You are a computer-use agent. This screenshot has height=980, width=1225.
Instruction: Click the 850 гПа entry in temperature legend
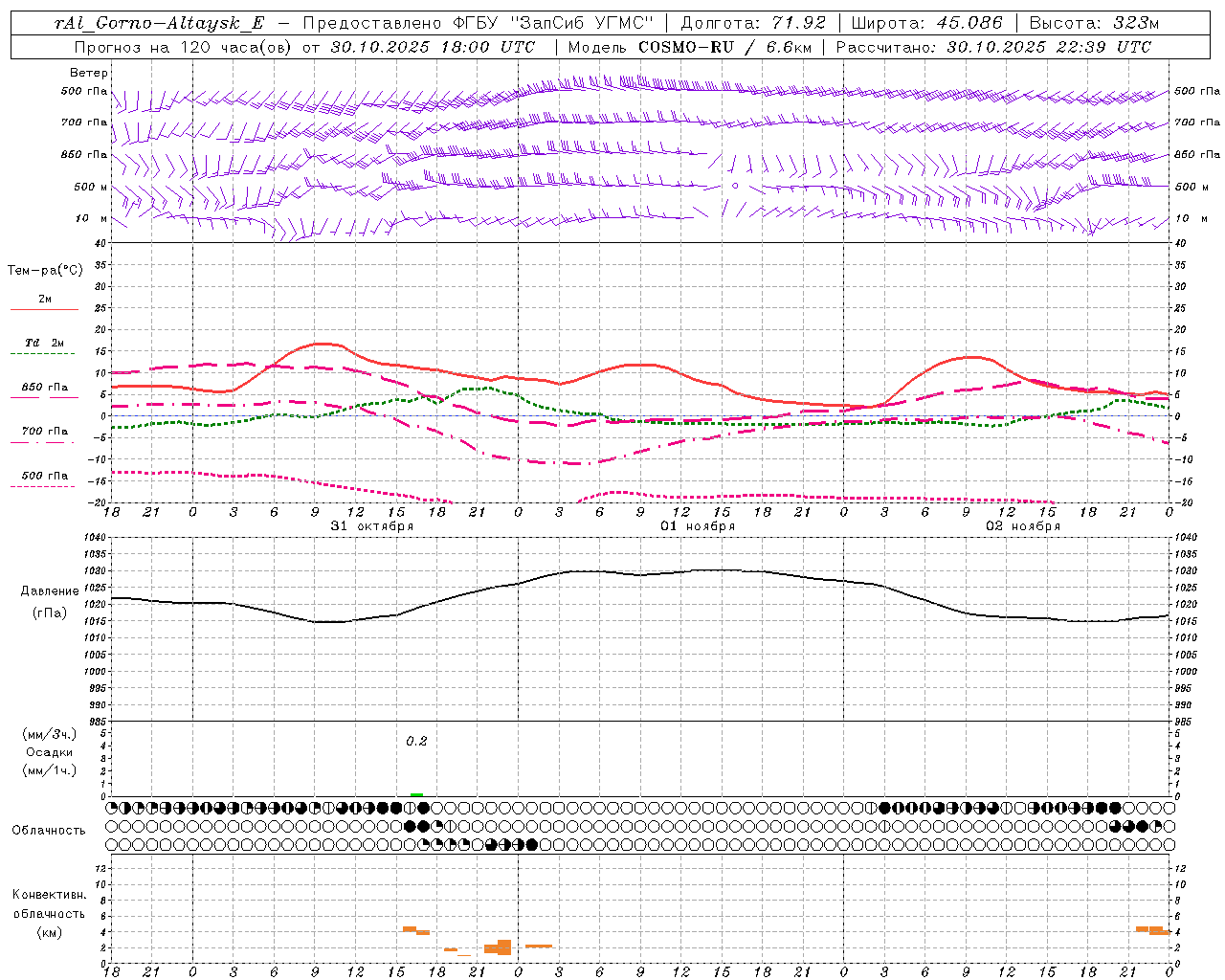pyautogui.click(x=45, y=388)
